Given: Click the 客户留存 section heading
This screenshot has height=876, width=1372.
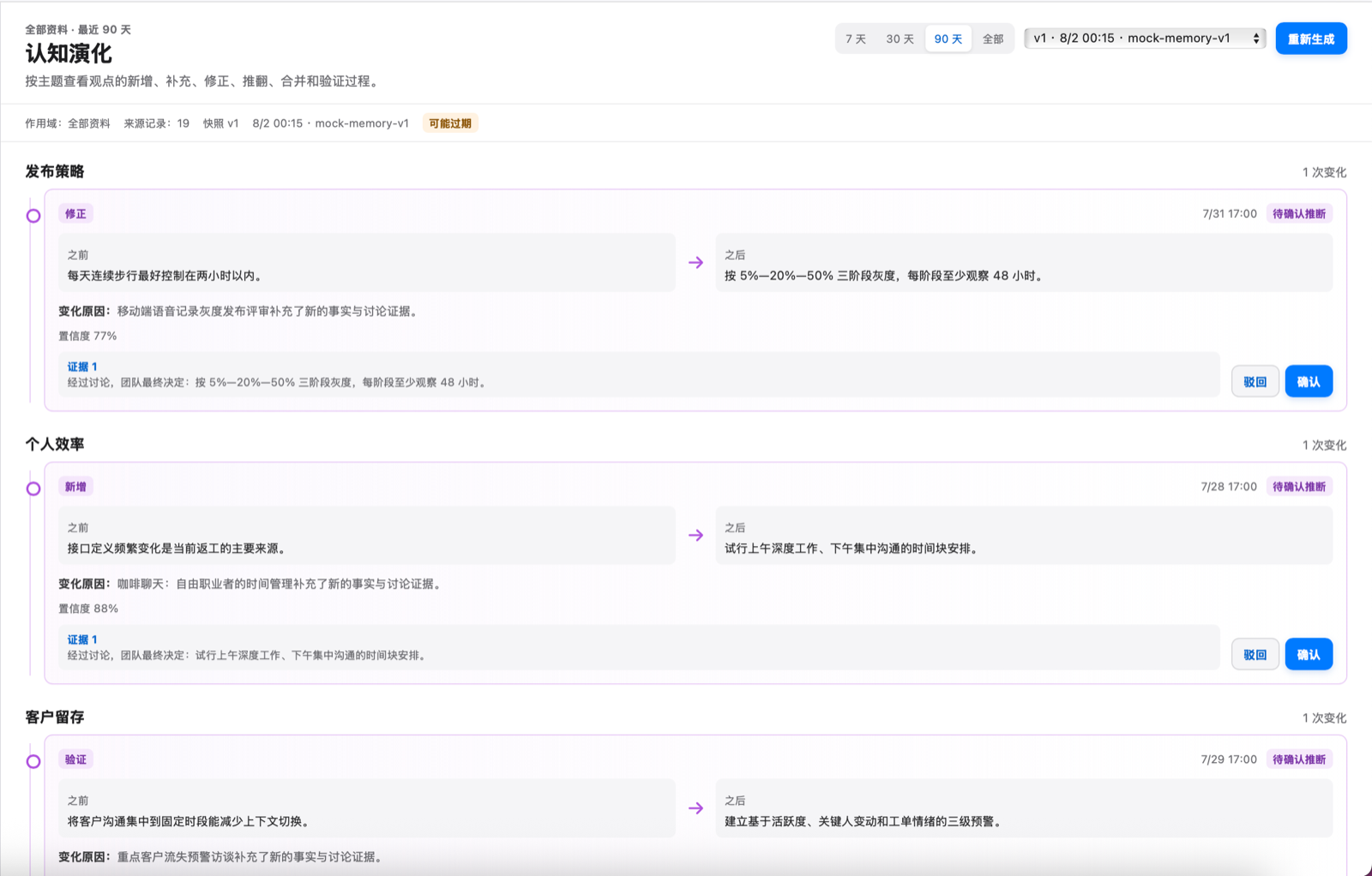Looking at the screenshot, I should (x=55, y=717).
